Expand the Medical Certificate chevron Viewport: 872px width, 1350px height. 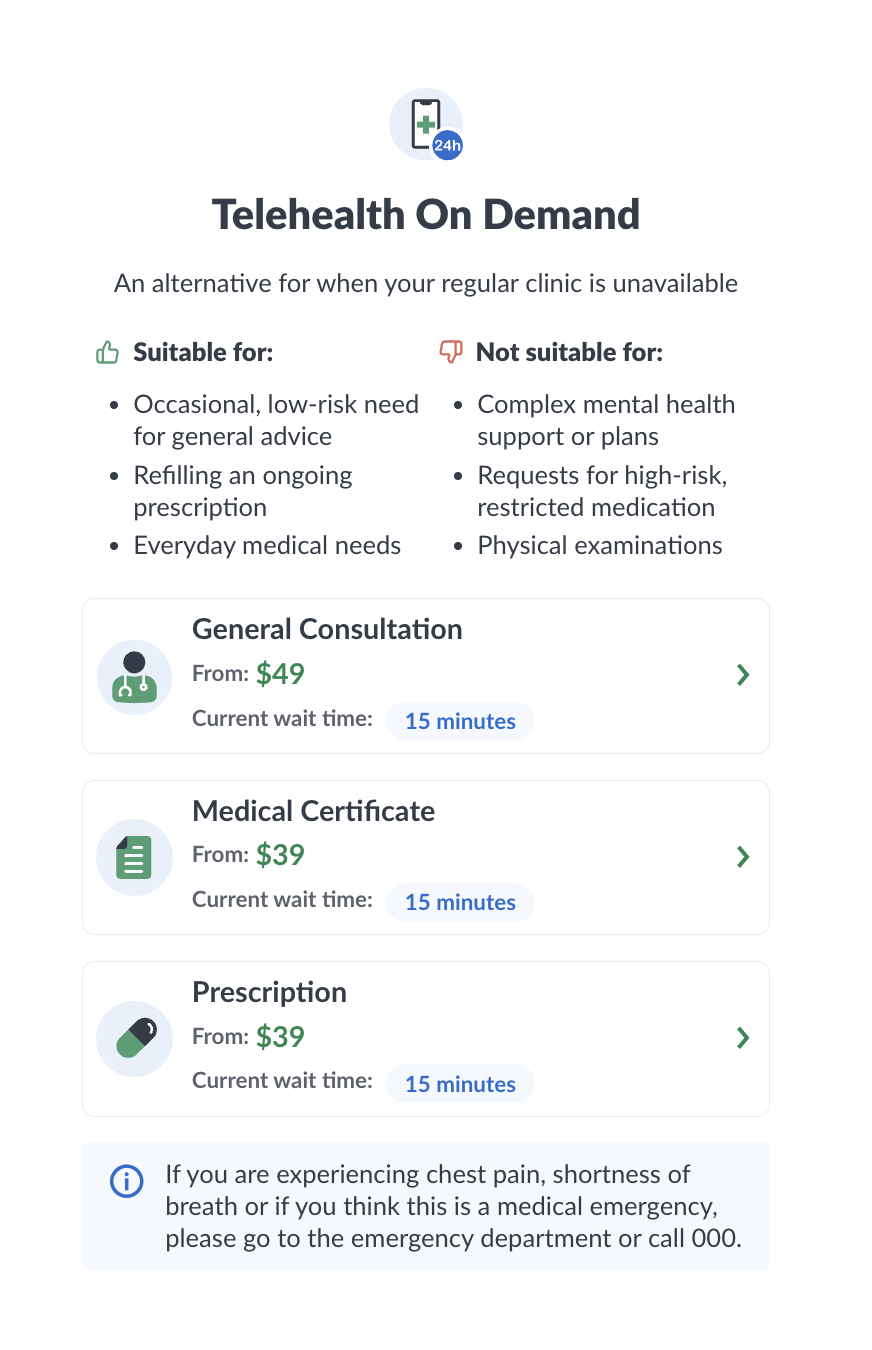[x=743, y=857]
